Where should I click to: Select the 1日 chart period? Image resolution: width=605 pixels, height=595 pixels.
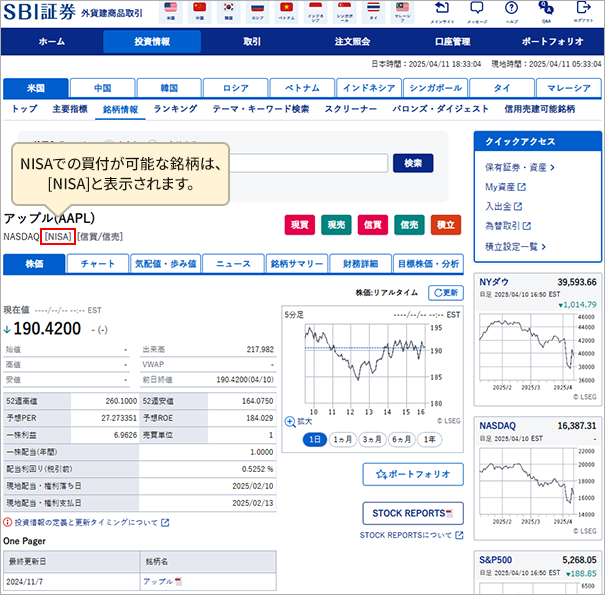315,439
